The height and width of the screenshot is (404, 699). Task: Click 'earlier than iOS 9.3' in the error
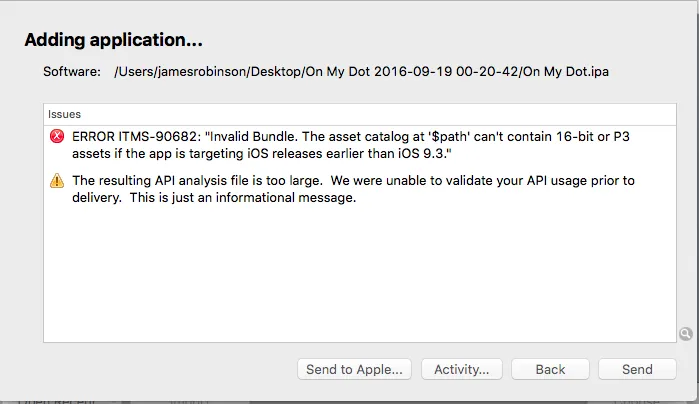[400, 153]
